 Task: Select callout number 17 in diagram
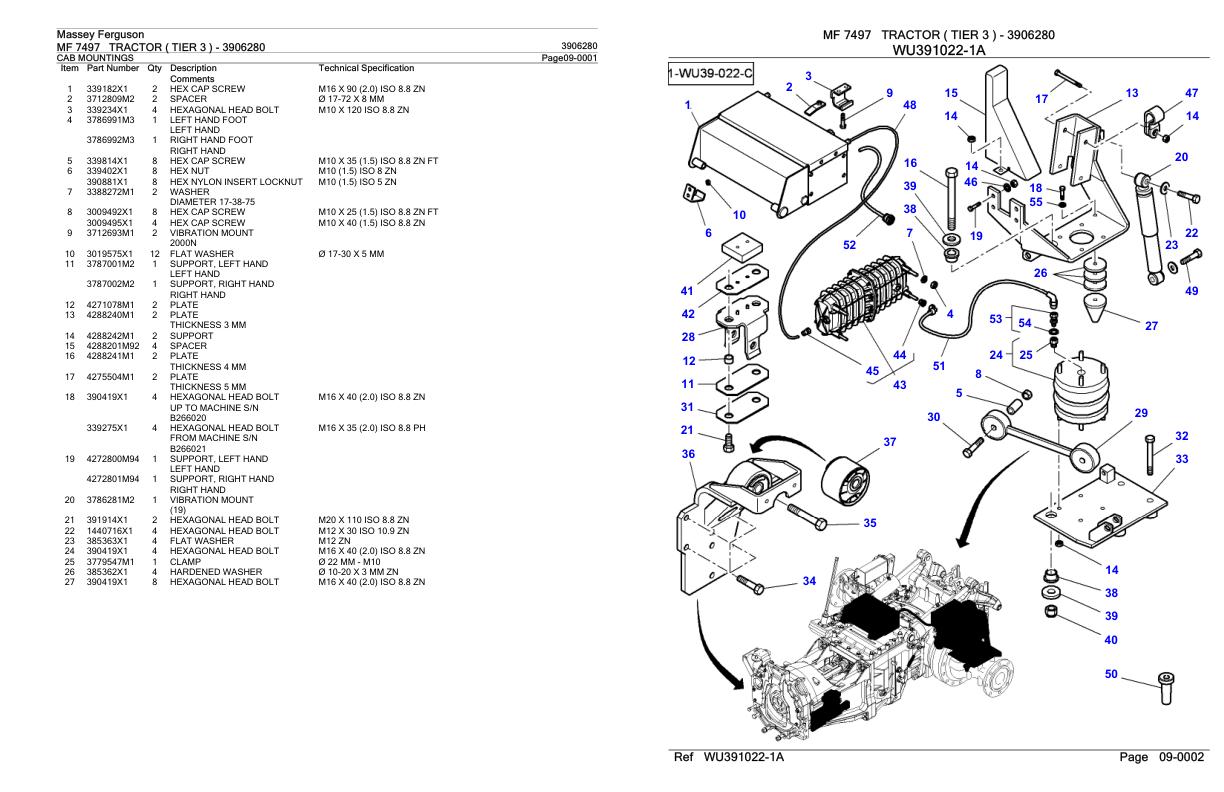(1041, 99)
